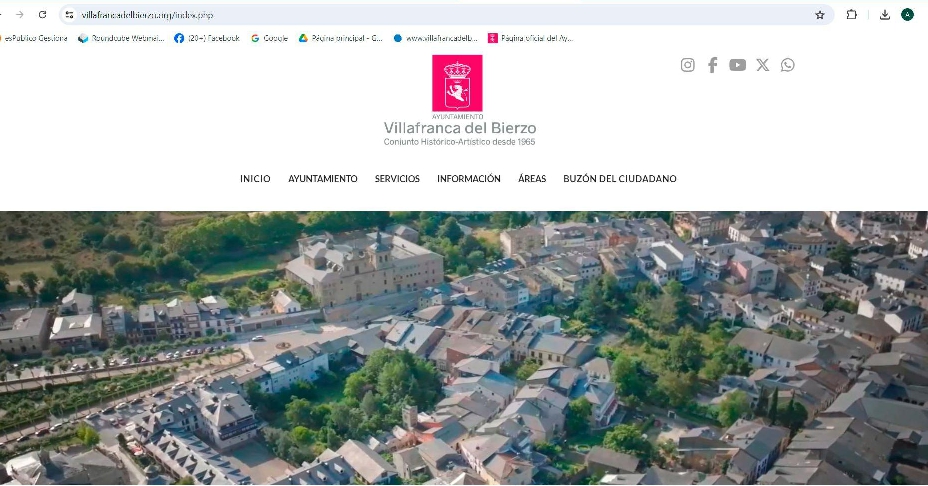928x486 pixels.
Task: Open the ÁREAS menu item
Action: click(532, 179)
